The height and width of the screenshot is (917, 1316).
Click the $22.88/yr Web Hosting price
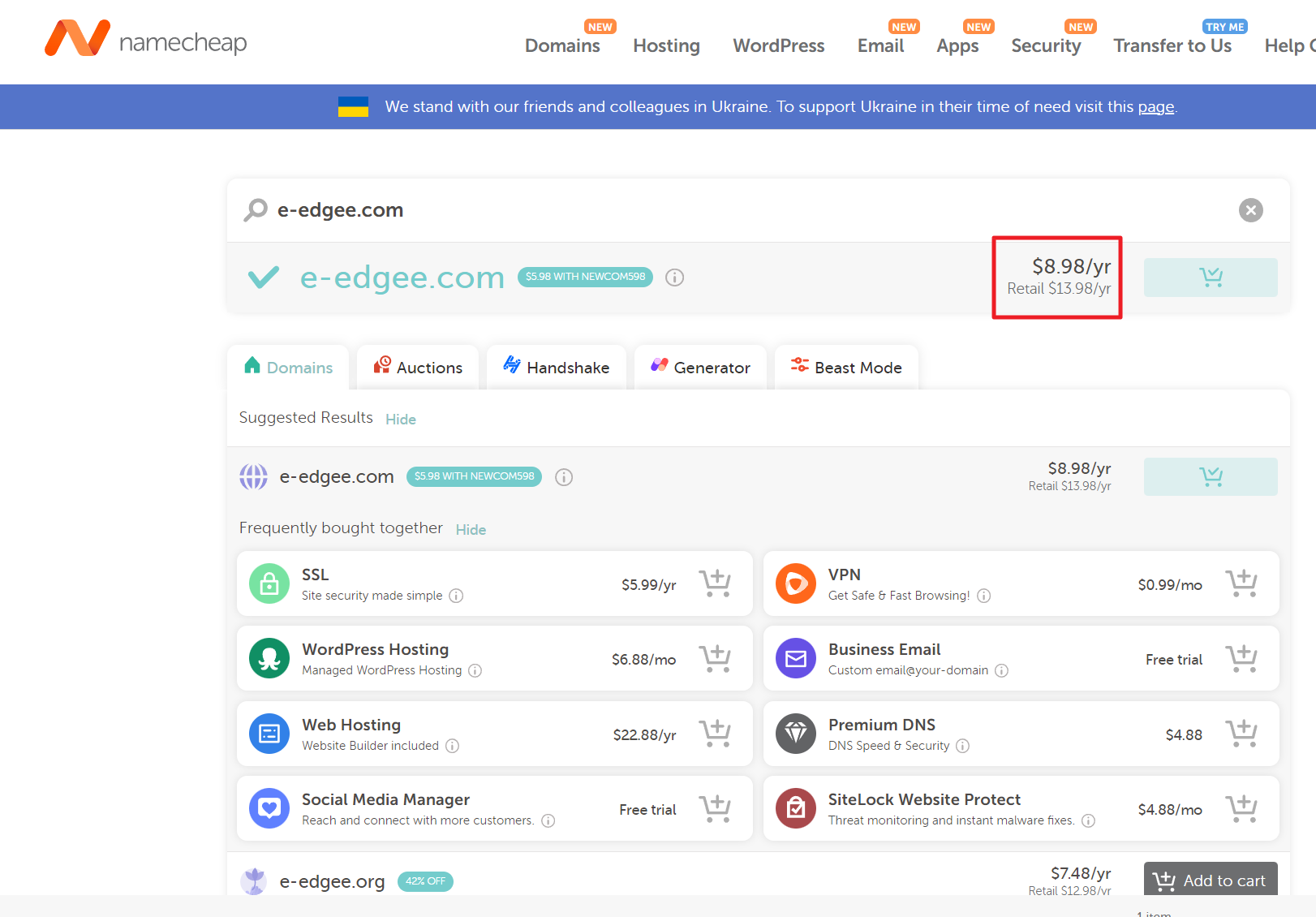coord(644,734)
